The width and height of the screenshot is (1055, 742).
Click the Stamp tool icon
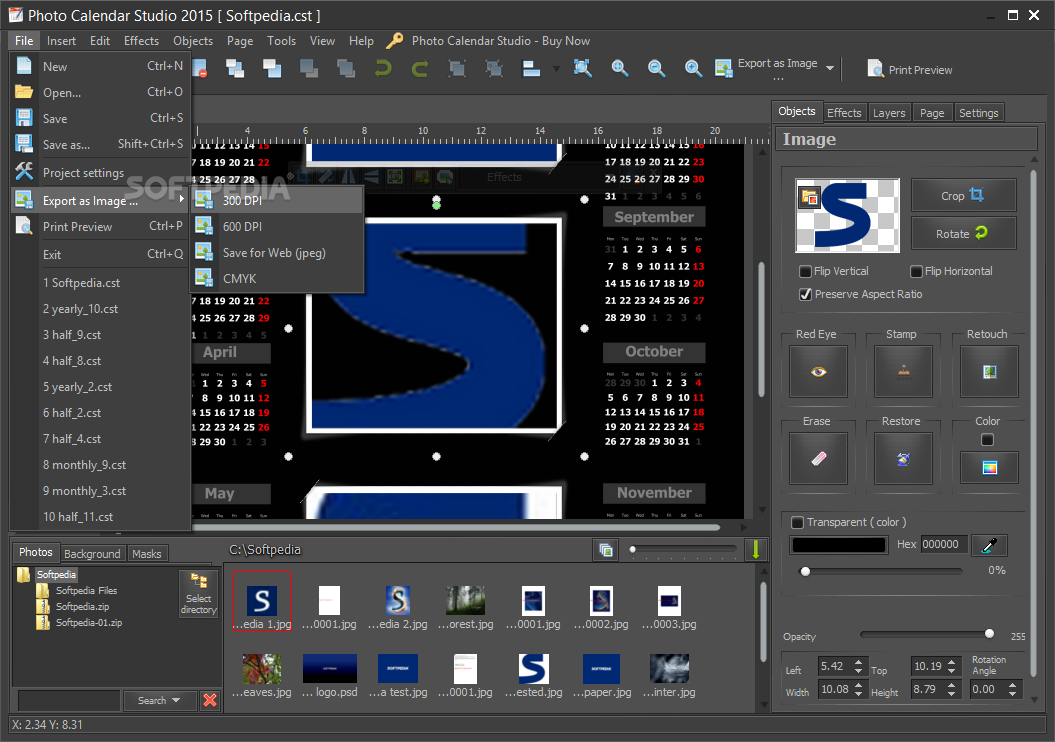[903, 371]
